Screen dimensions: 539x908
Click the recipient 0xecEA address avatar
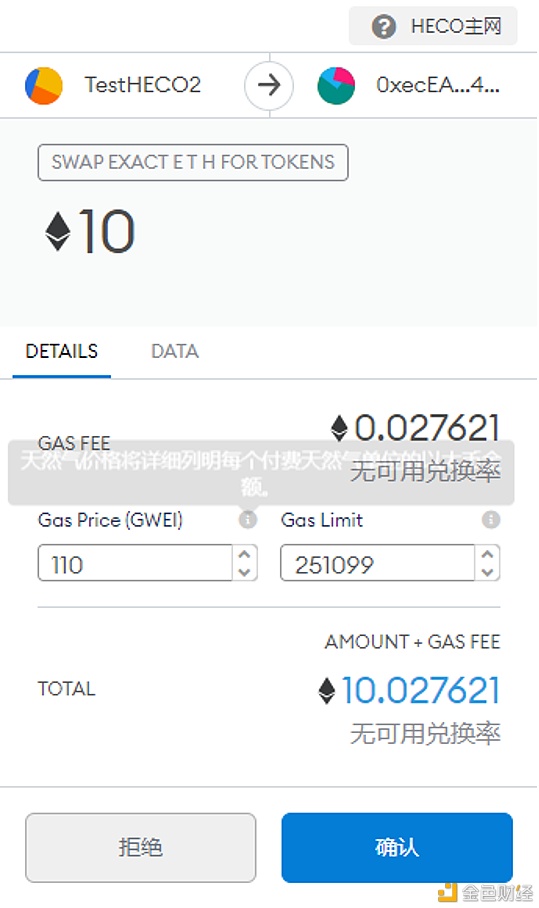(336, 86)
